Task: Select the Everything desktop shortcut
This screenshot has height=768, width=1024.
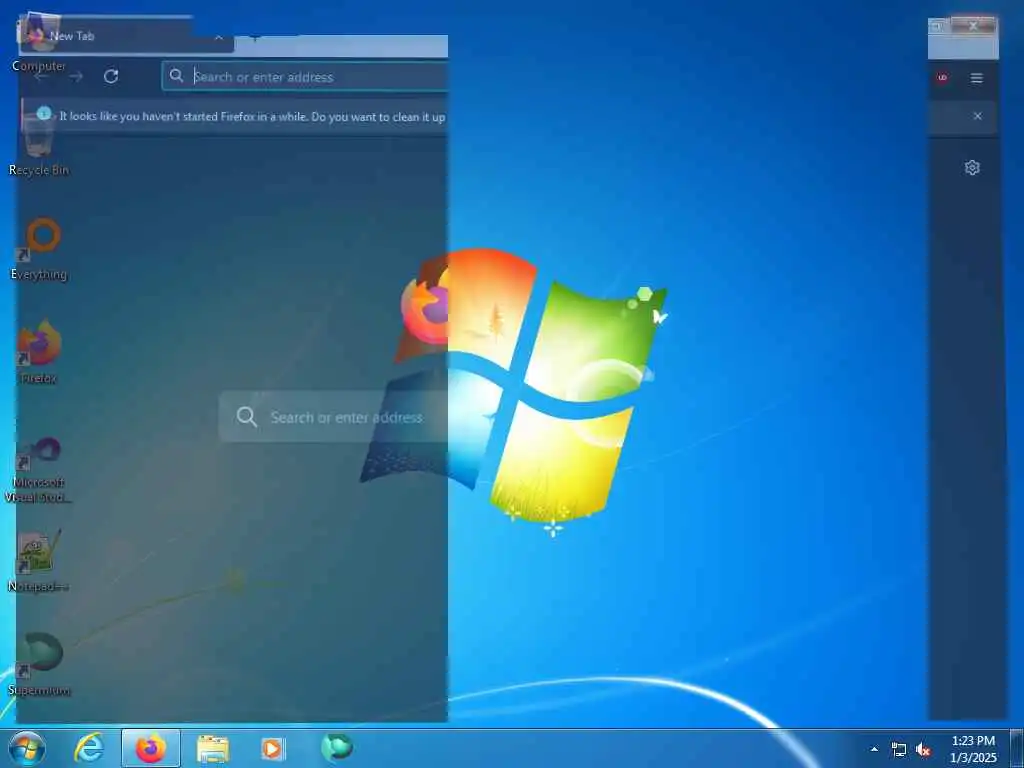Action: (x=39, y=249)
